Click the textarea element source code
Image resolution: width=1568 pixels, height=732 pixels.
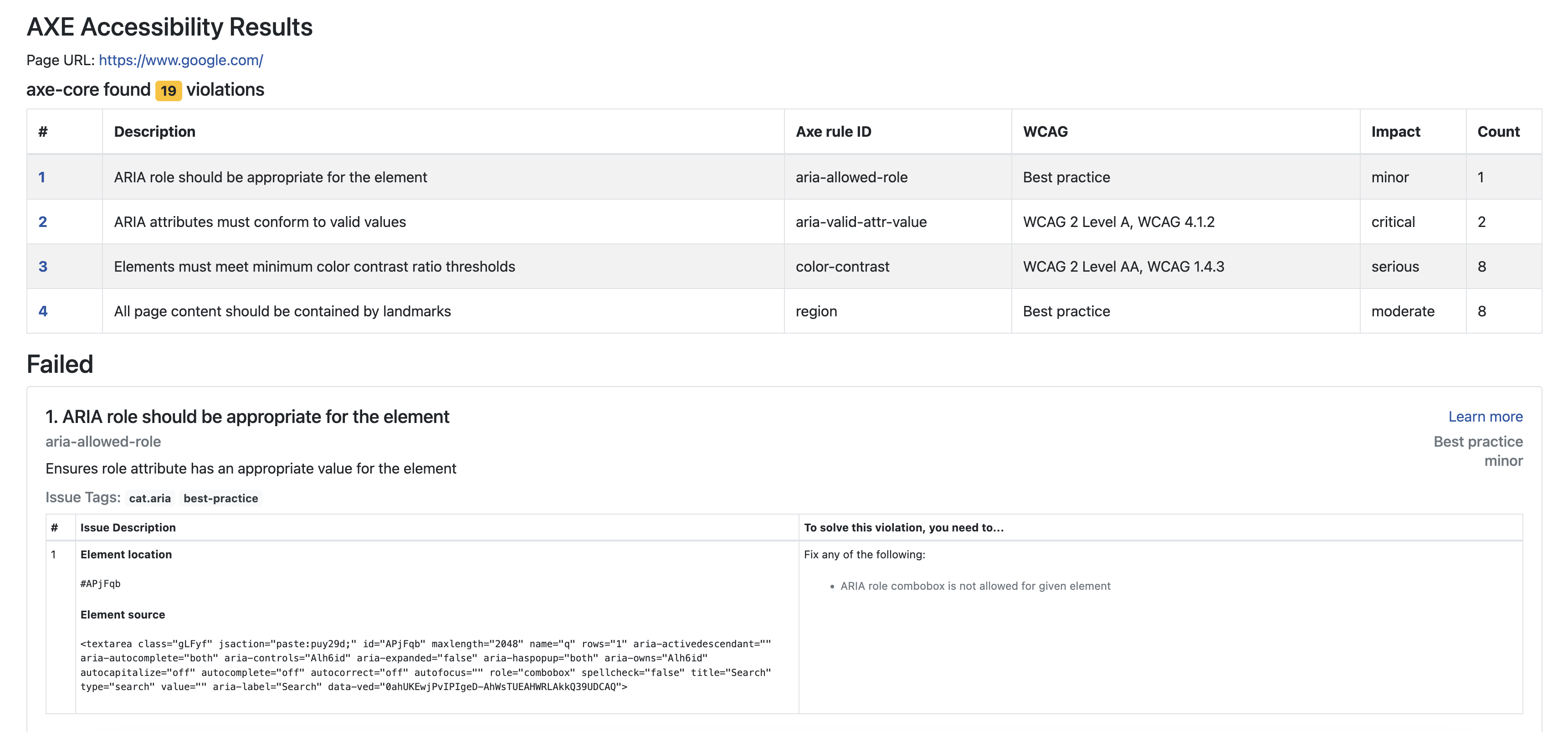pos(425,665)
